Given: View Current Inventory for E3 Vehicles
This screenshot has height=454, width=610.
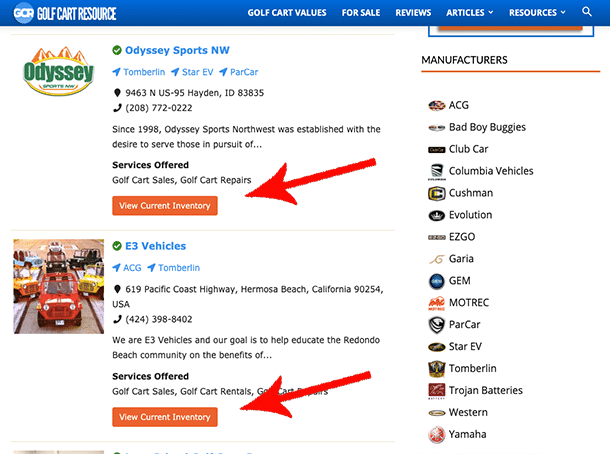Looking at the screenshot, I should click(x=165, y=417).
